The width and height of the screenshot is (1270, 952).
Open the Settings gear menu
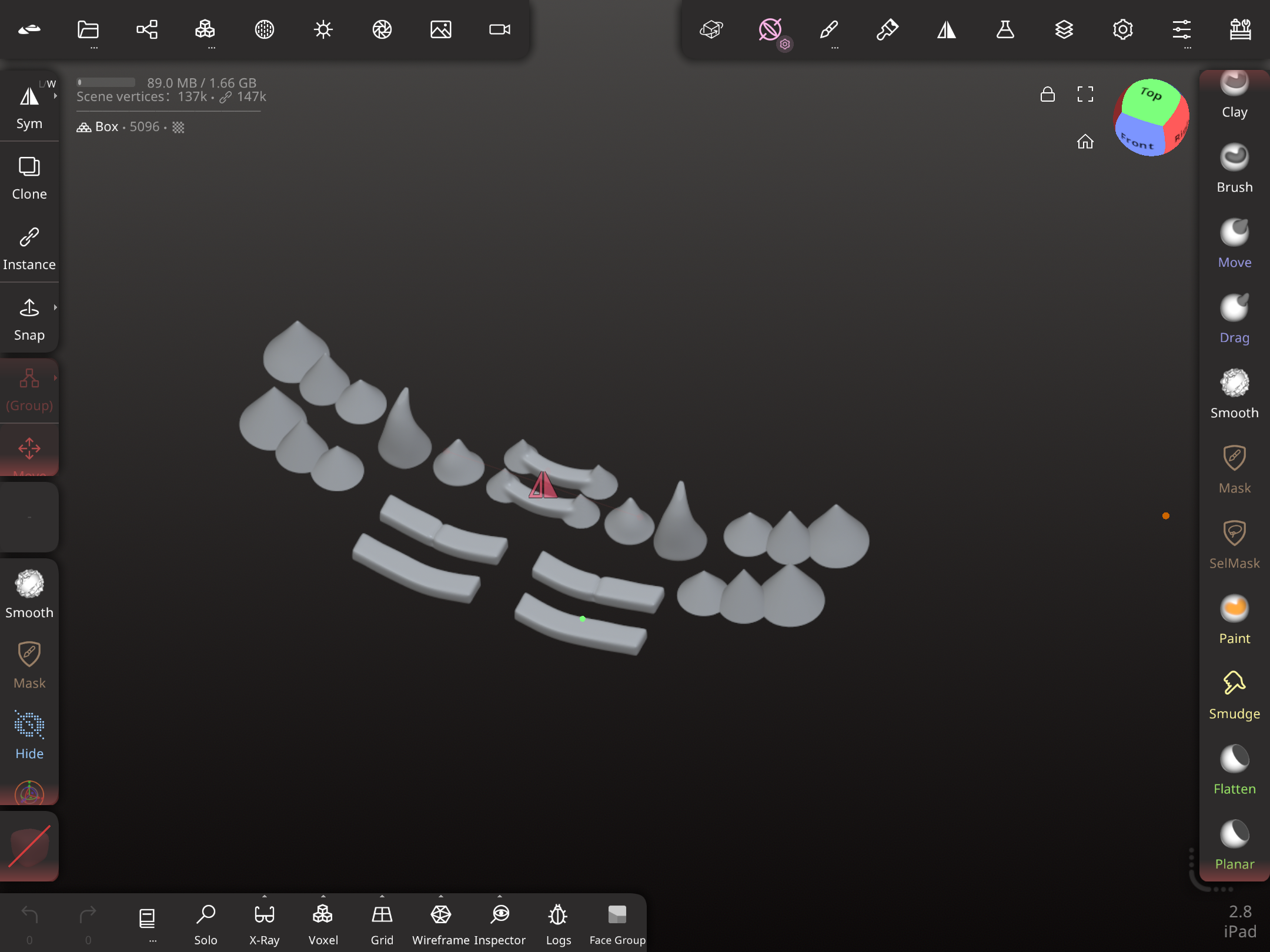coord(1123,29)
